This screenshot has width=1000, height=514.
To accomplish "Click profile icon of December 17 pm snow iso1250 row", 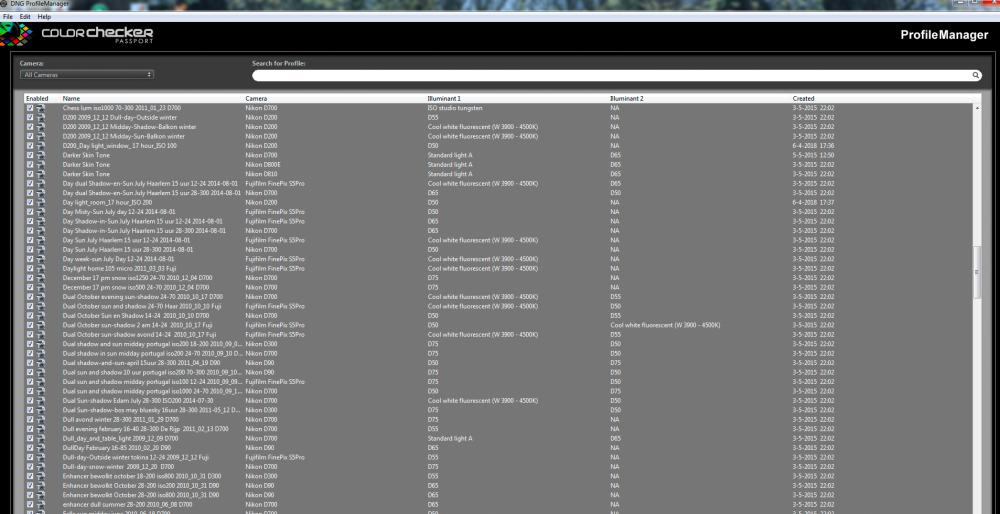I will tap(41, 278).
